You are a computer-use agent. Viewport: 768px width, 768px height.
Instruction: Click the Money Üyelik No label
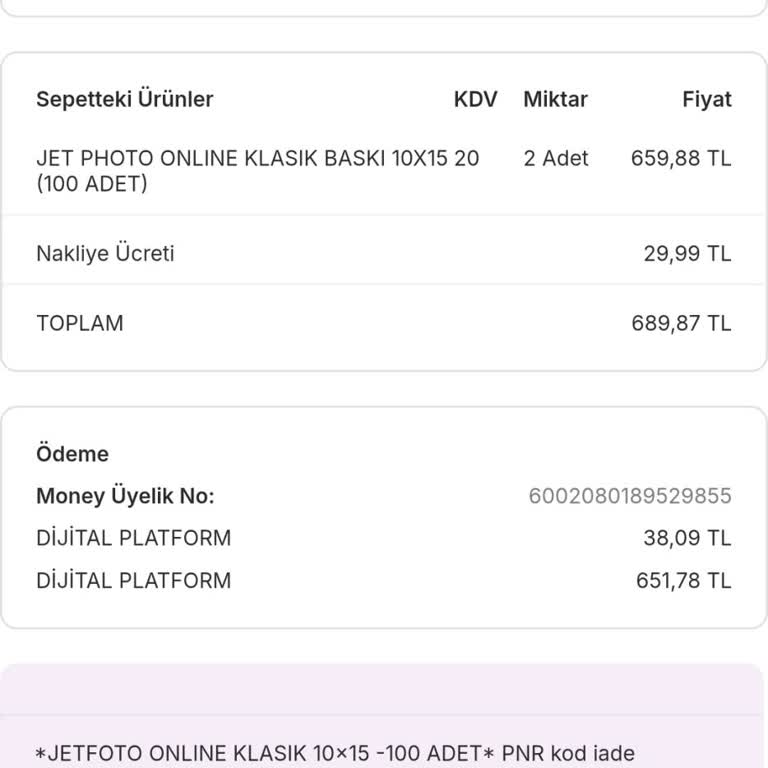[x=125, y=496]
